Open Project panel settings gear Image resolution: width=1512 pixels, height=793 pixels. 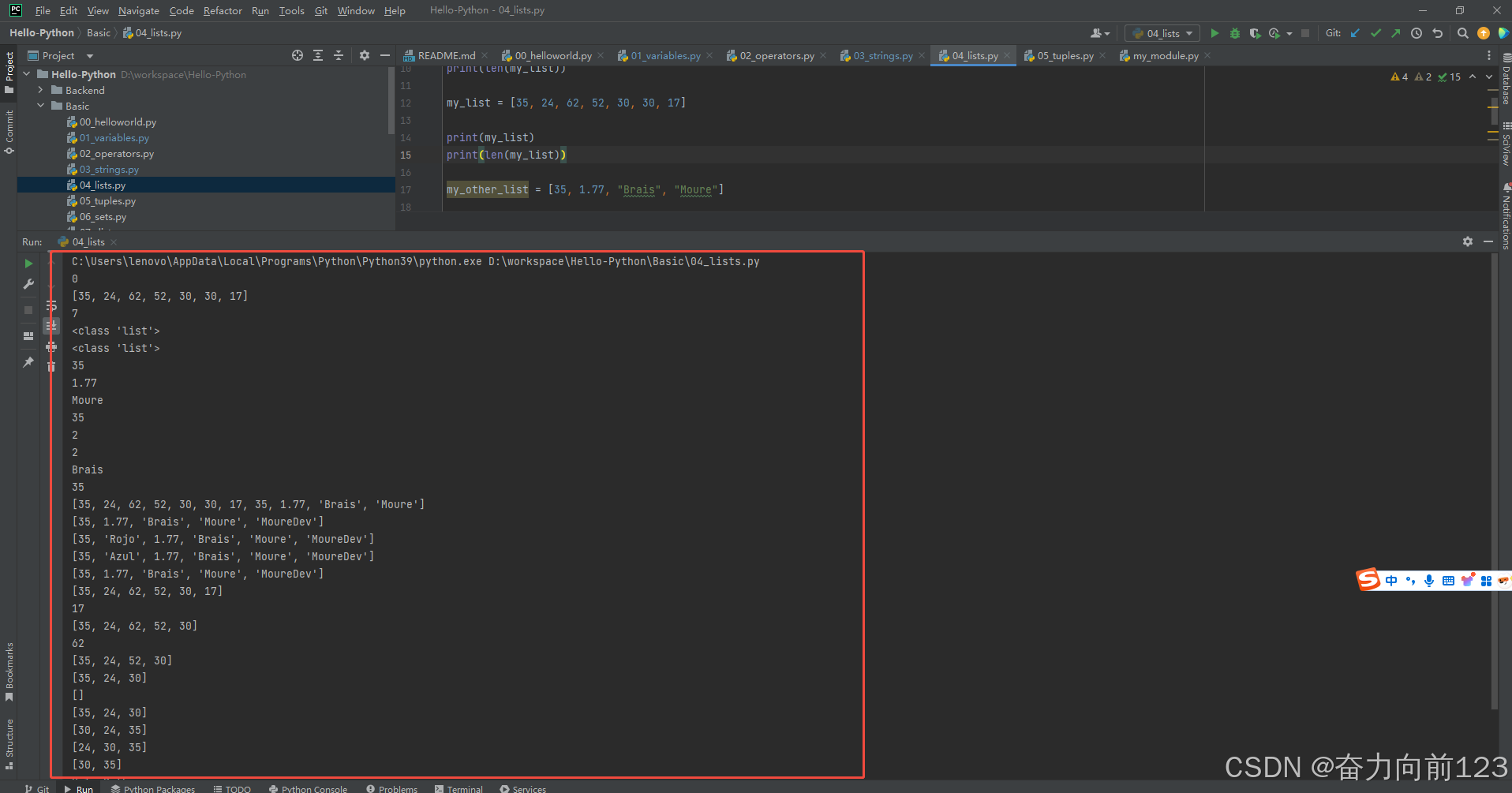click(x=364, y=55)
